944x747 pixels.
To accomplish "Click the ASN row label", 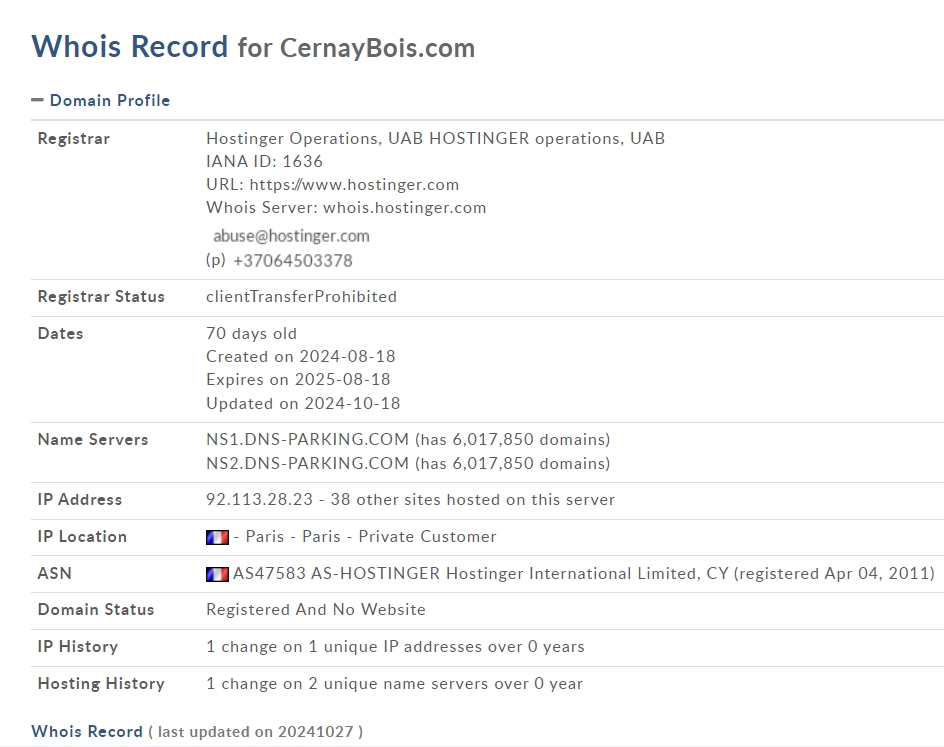I will coord(54,574).
